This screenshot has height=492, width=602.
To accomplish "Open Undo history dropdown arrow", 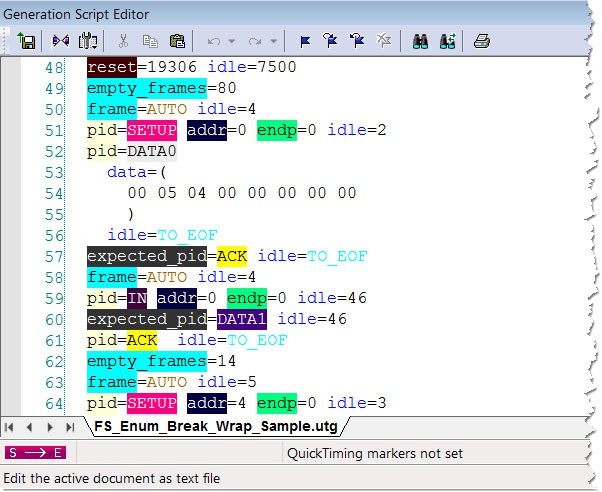I will (x=232, y=41).
